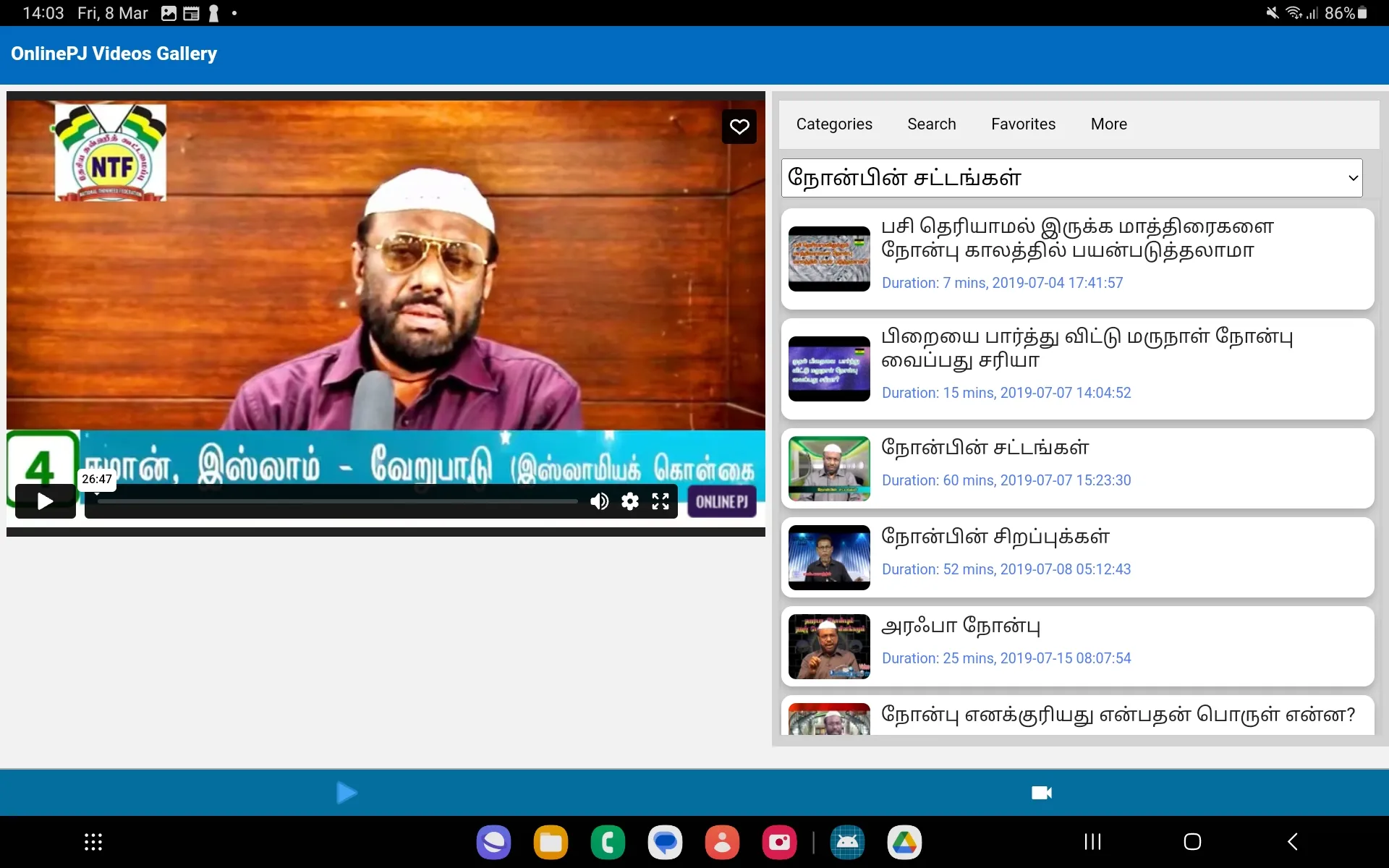
Task: Click thumbnail of 15 mins 2019-07-07 video
Action: click(829, 369)
